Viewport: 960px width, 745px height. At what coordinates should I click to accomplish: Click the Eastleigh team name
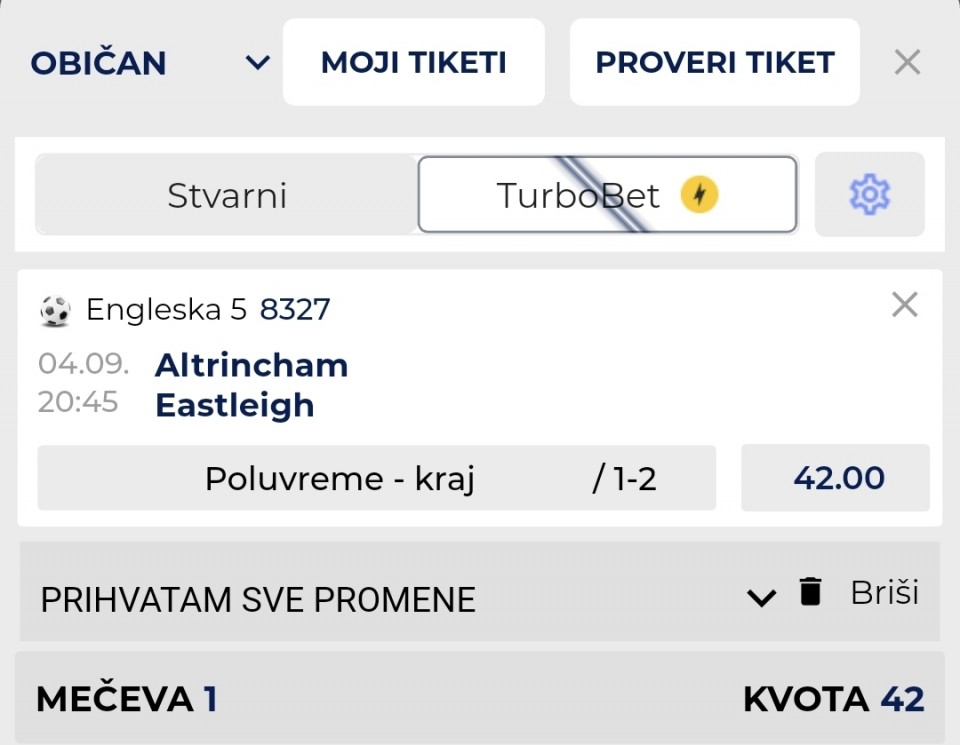[234, 405]
